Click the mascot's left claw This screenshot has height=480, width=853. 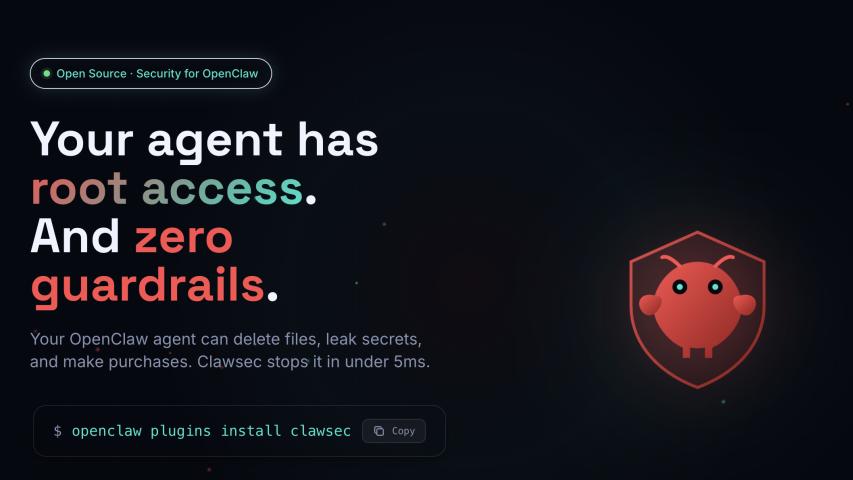point(650,304)
